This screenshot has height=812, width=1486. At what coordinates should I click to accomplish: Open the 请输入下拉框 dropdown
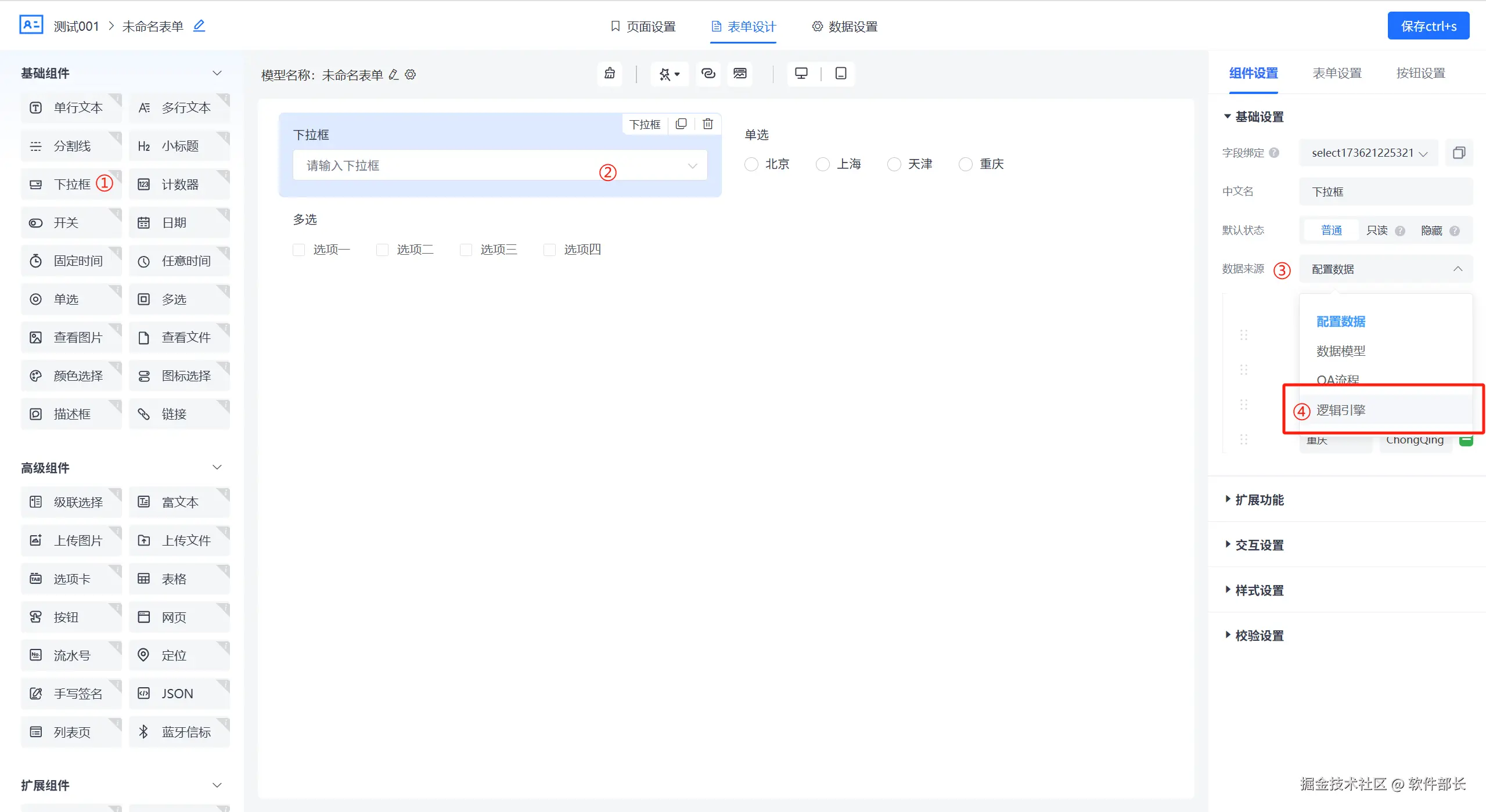pyautogui.click(x=499, y=165)
